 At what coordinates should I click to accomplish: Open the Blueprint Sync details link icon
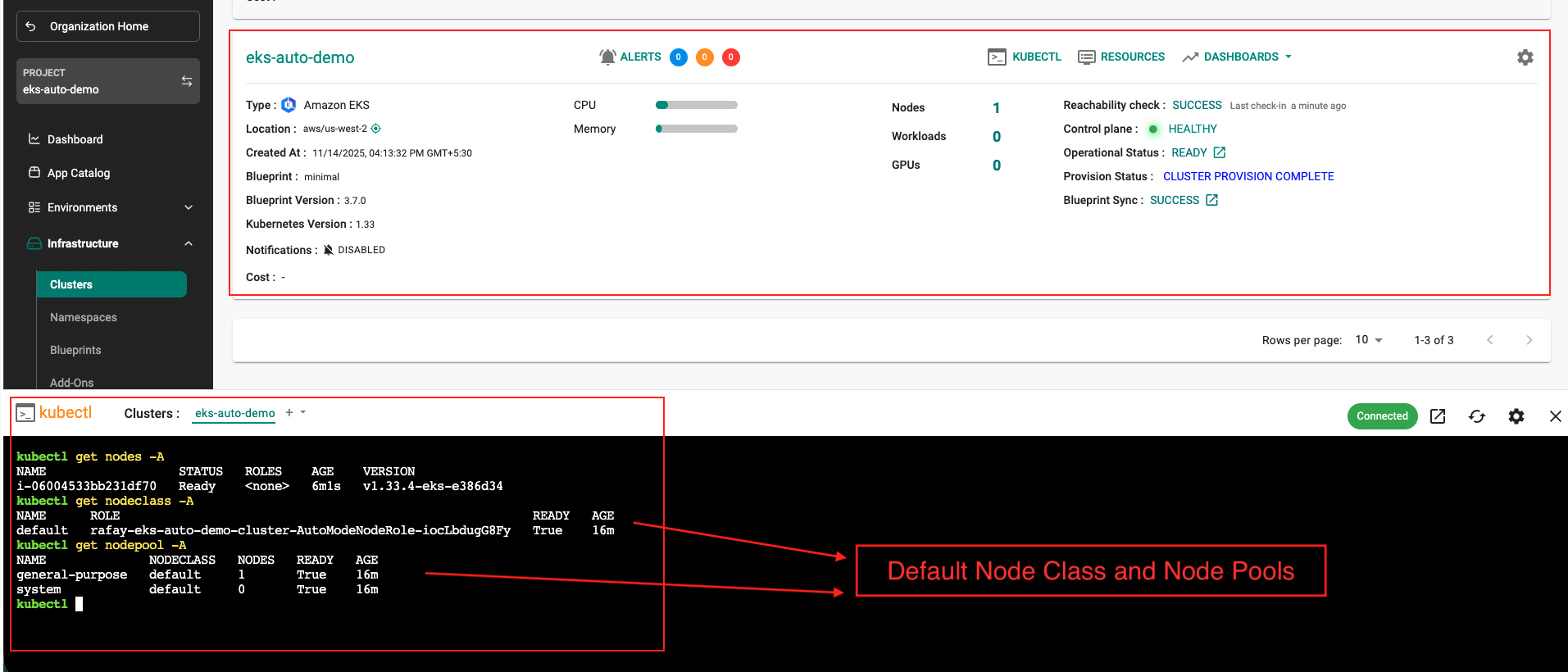(1212, 200)
